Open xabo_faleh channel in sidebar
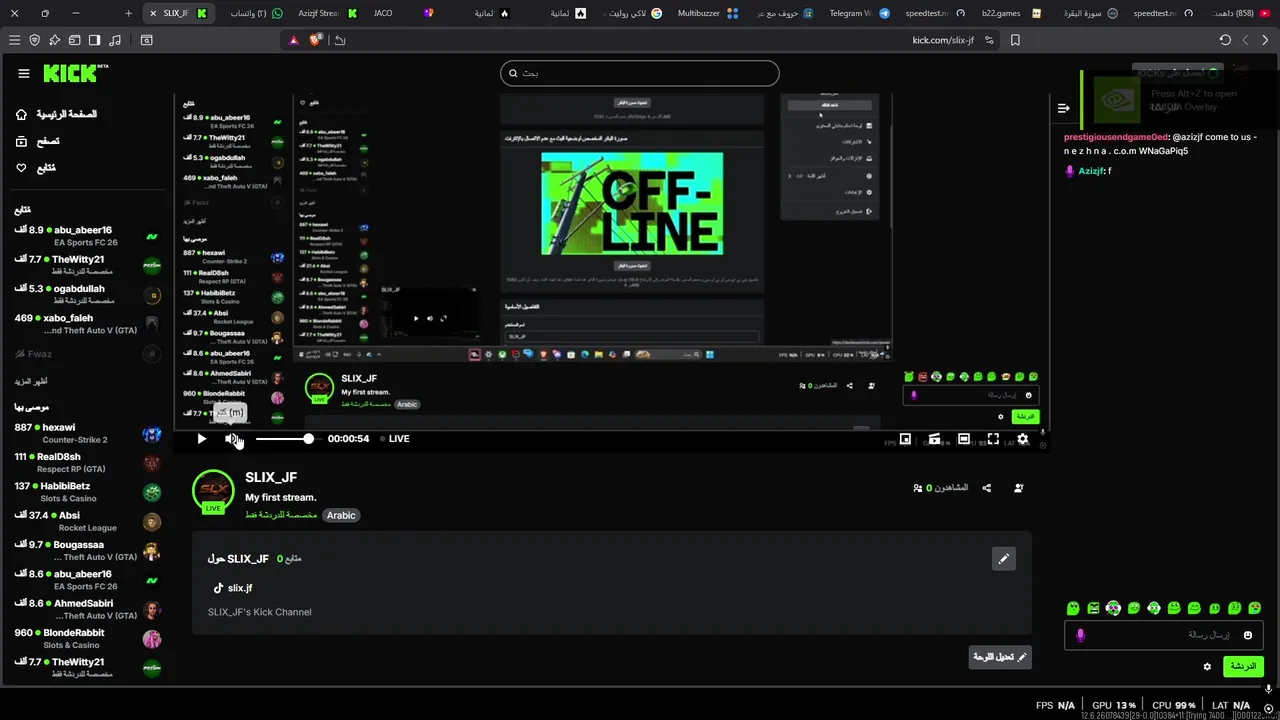 point(88,324)
